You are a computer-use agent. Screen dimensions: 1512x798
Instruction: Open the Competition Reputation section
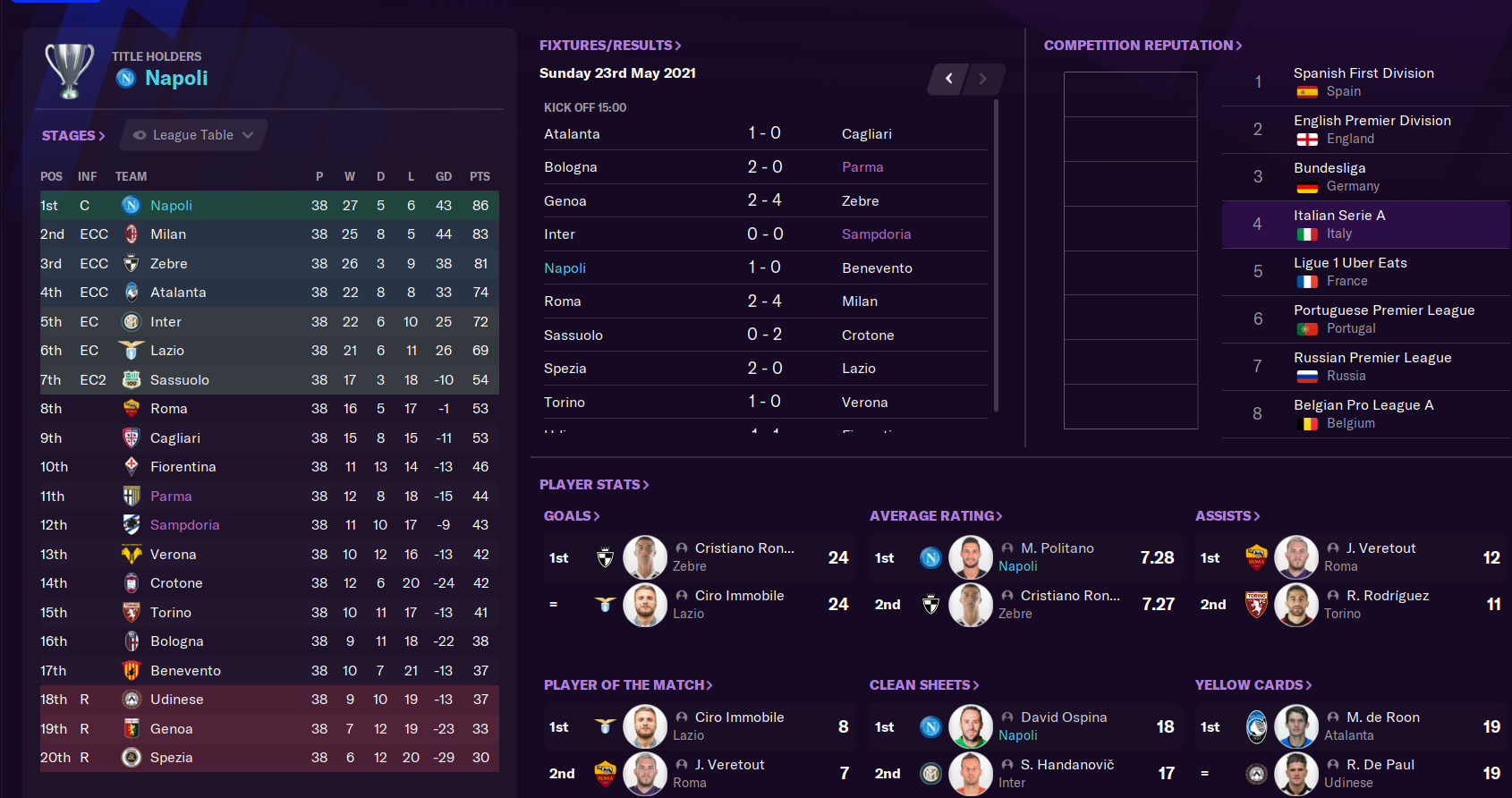pos(1142,46)
